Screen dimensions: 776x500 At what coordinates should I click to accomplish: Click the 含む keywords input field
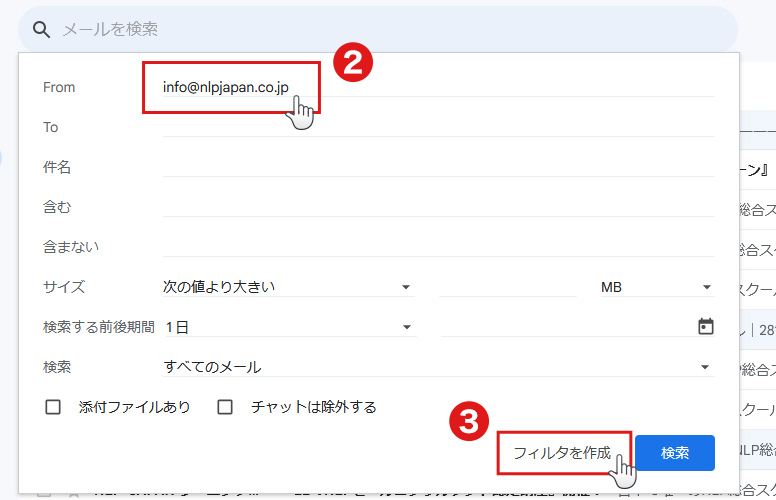coord(437,207)
